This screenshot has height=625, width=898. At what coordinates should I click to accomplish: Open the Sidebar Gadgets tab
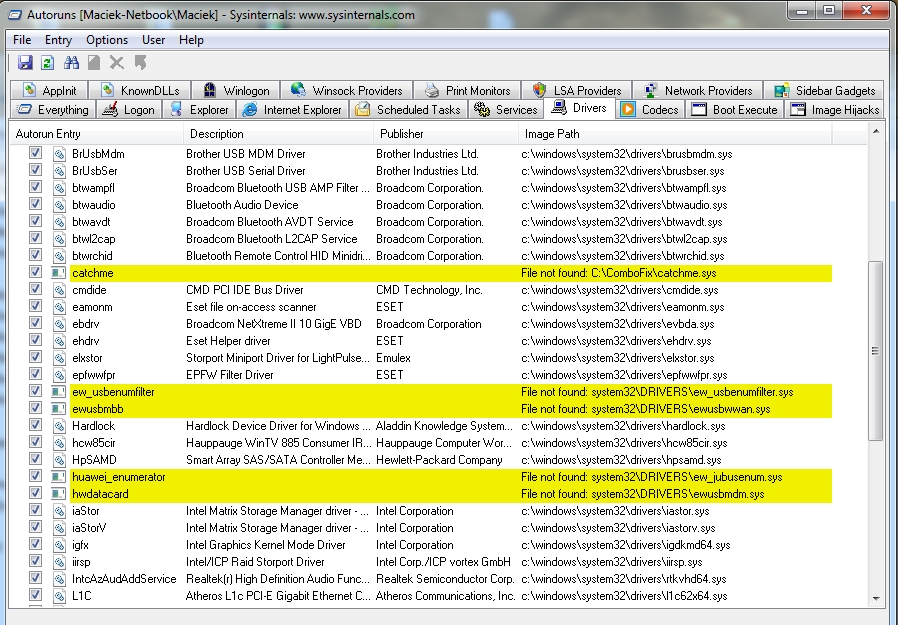point(824,91)
